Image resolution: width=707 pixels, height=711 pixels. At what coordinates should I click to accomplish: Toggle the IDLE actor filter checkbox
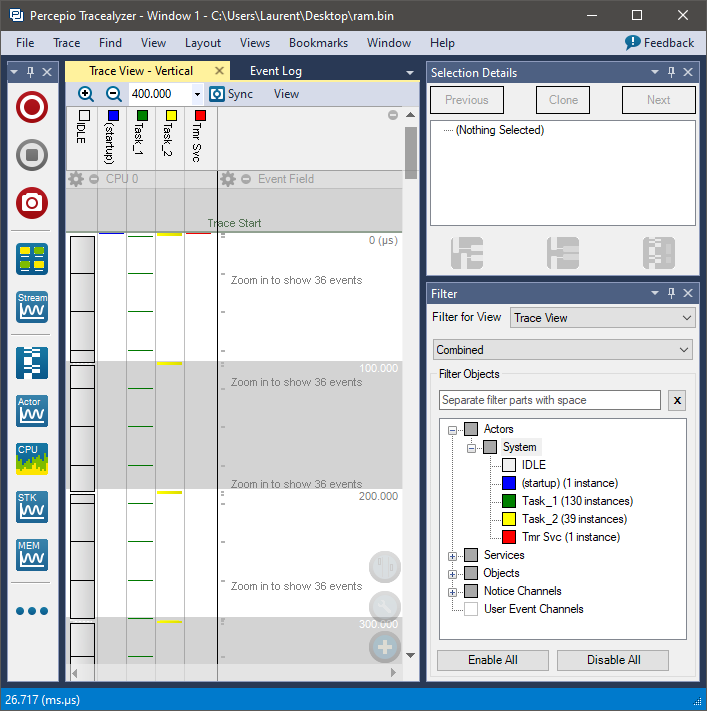pyautogui.click(x=509, y=465)
